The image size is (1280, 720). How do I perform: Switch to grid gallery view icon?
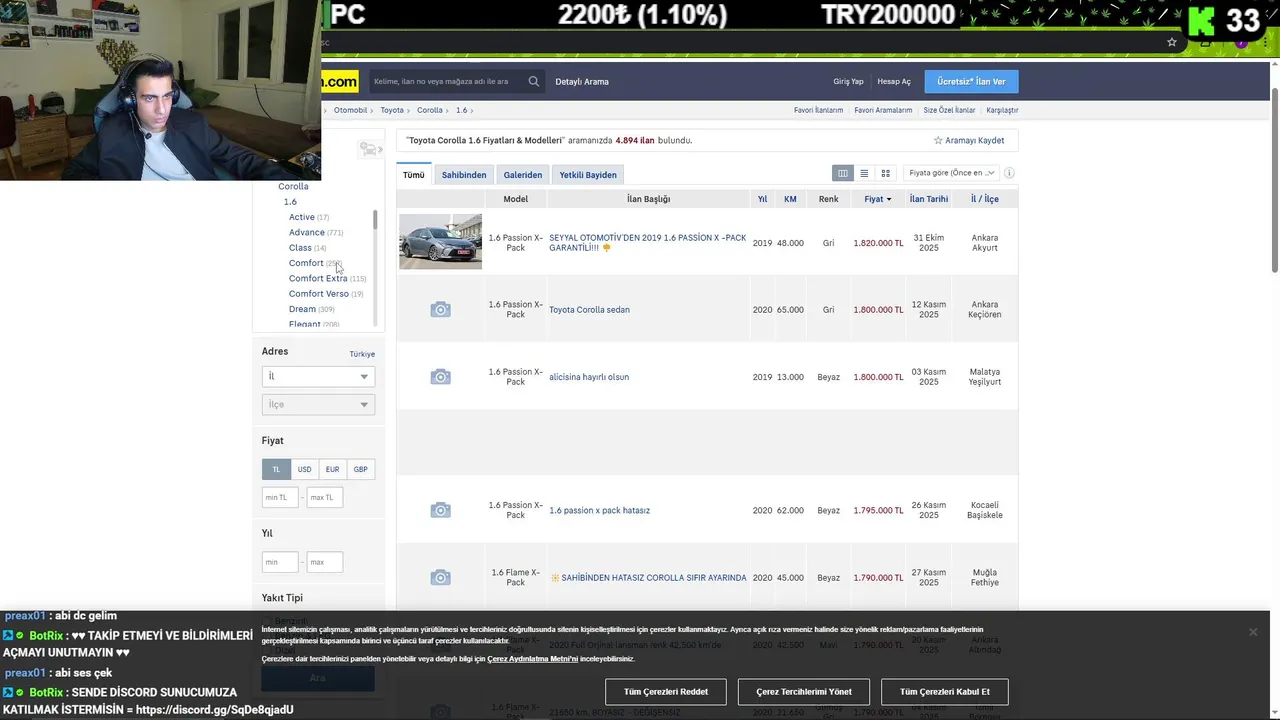tap(885, 173)
